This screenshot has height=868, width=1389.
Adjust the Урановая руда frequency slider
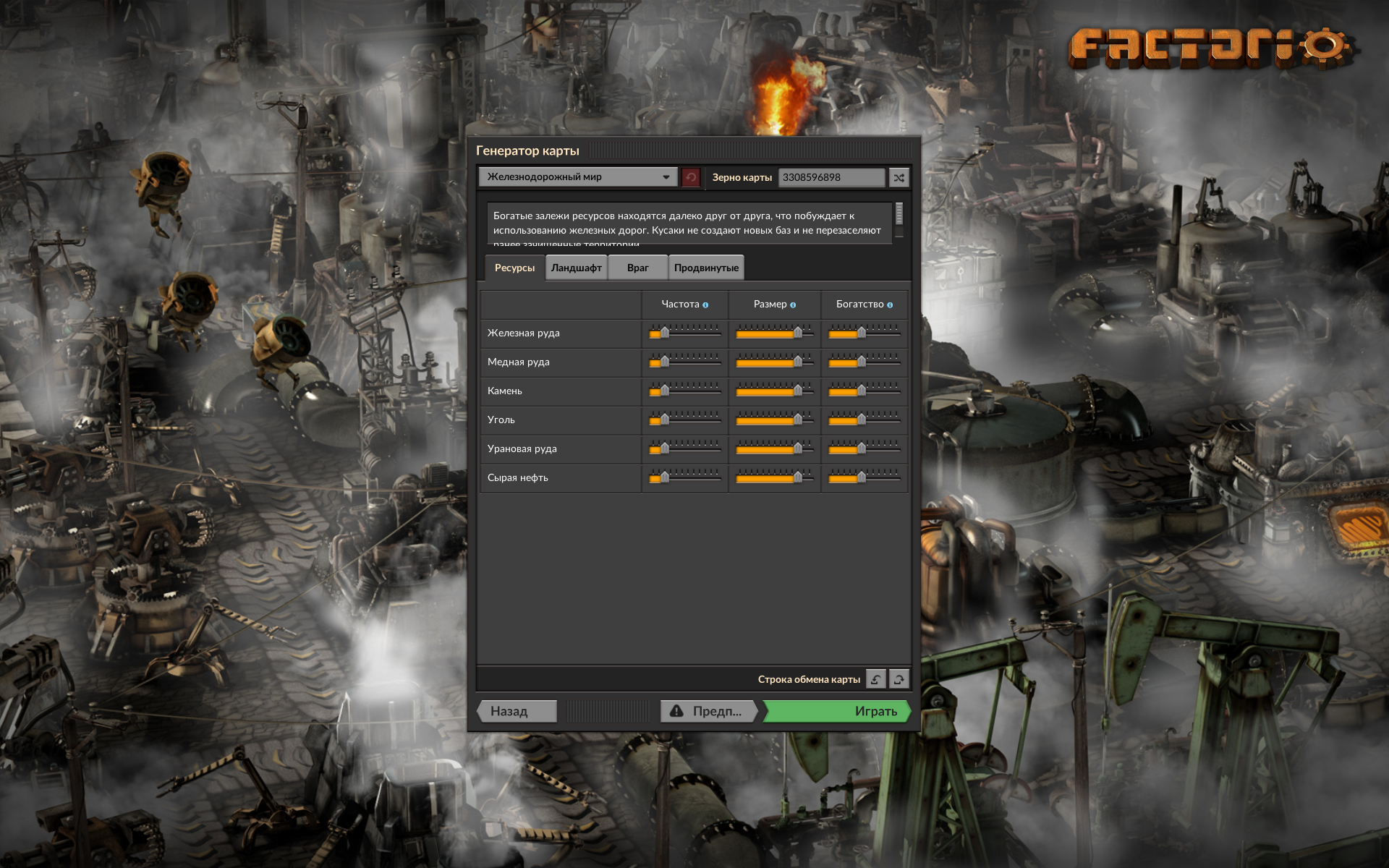(x=685, y=448)
